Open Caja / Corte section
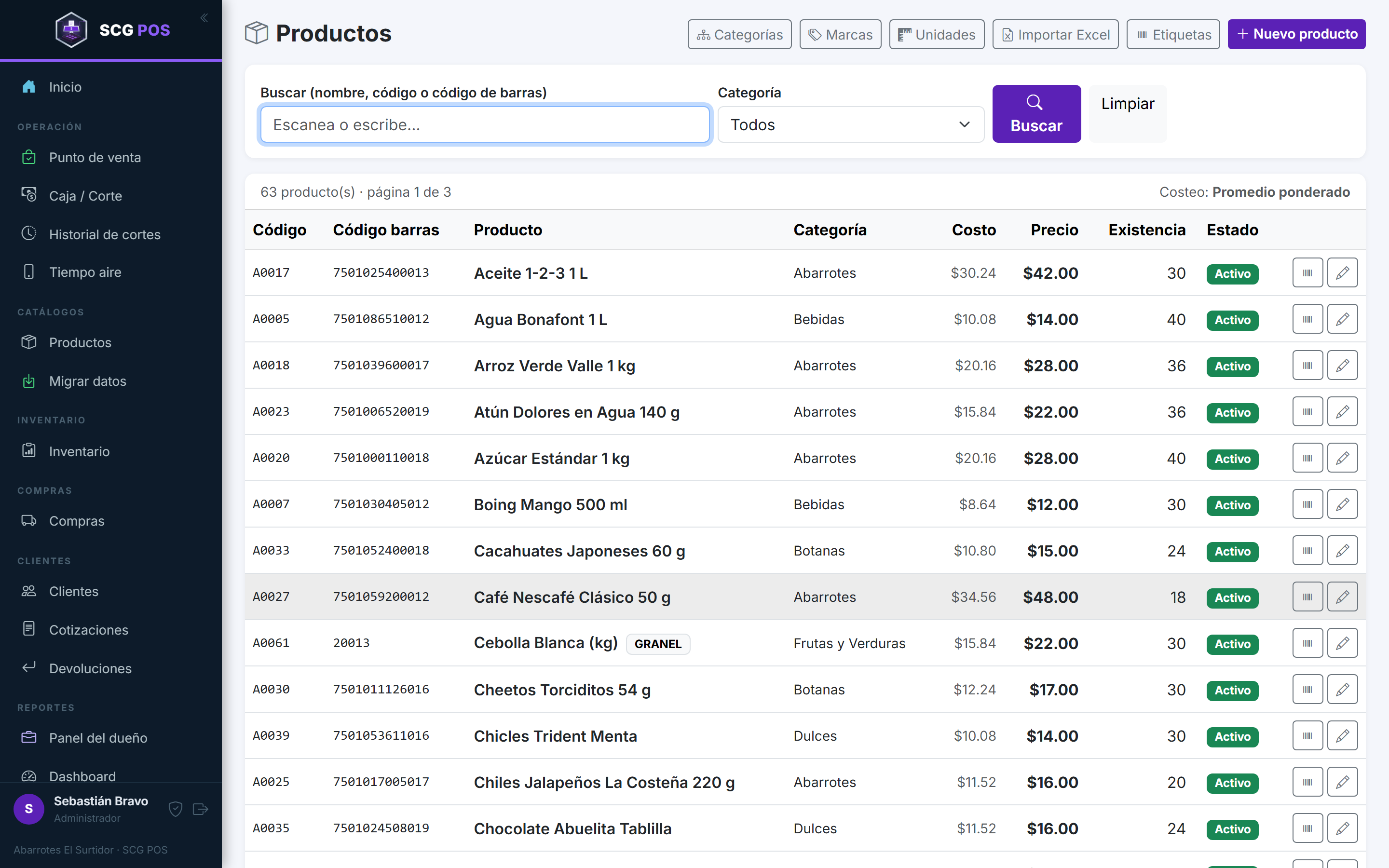Screen dimensions: 1389x868 click(111, 196)
